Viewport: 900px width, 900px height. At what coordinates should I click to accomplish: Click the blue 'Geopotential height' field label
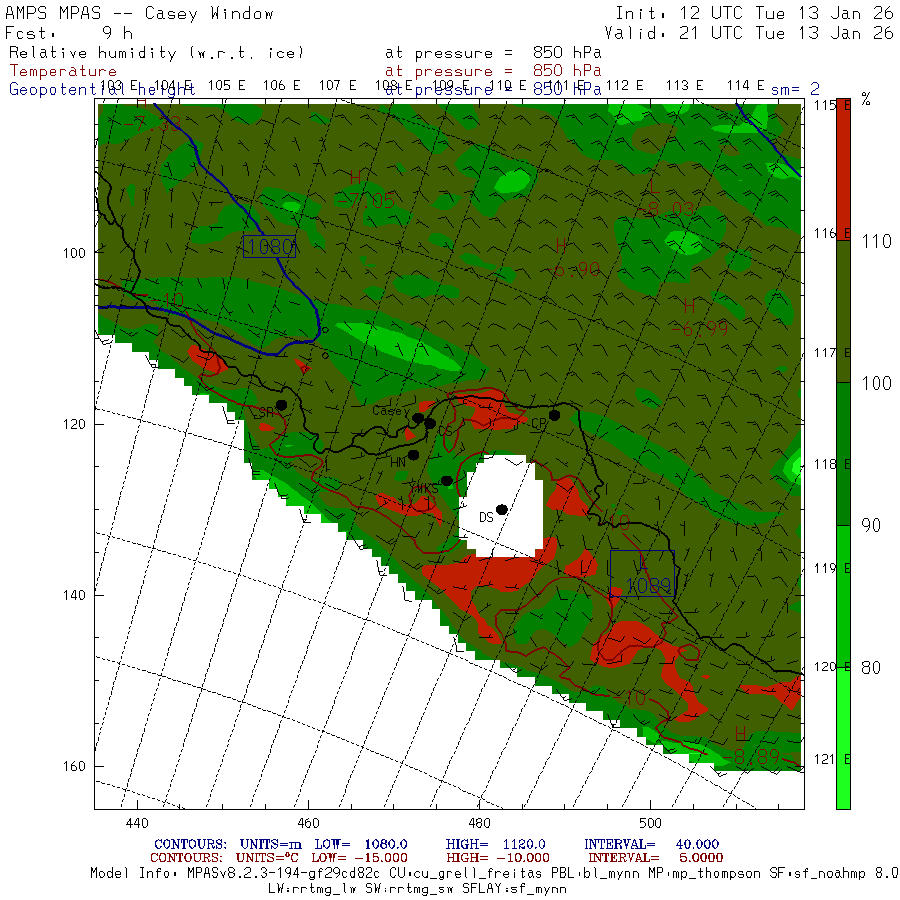[102, 90]
